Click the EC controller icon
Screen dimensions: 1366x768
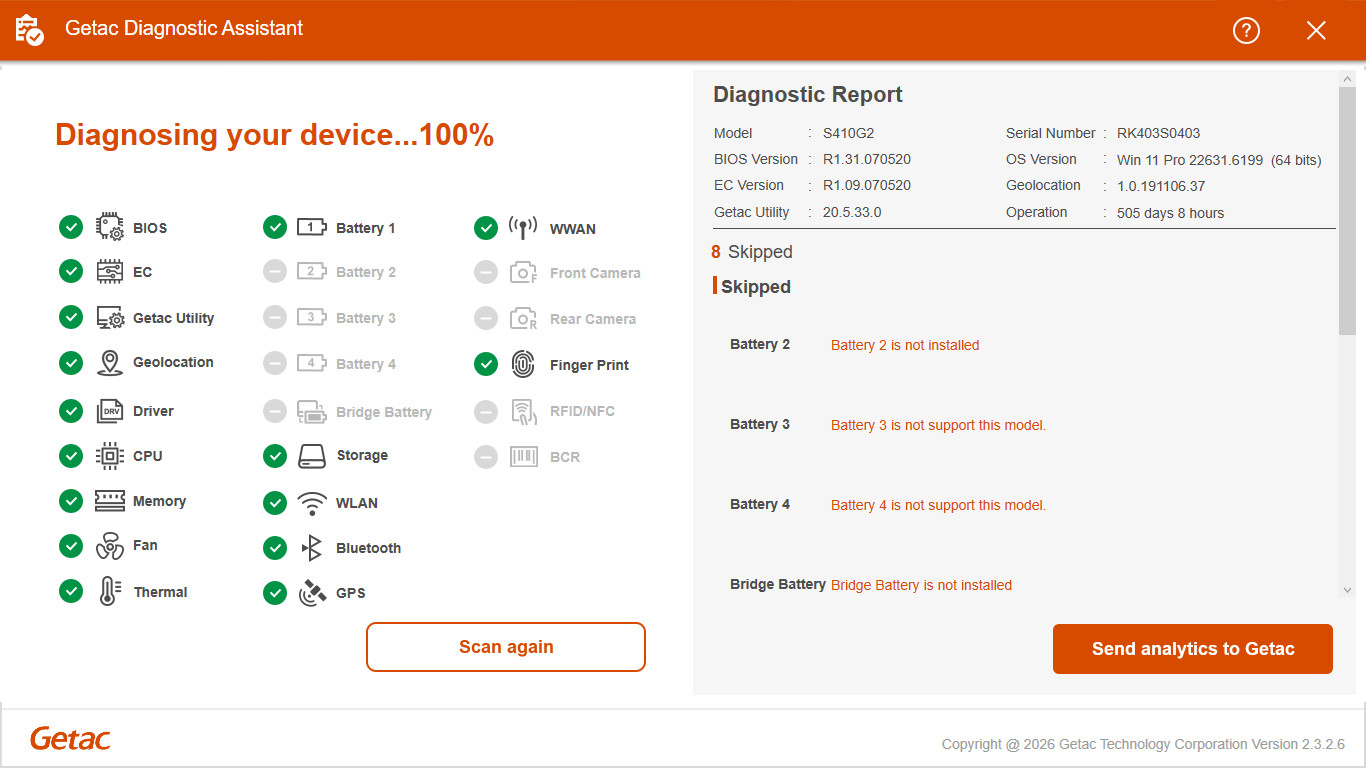pyautogui.click(x=110, y=271)
